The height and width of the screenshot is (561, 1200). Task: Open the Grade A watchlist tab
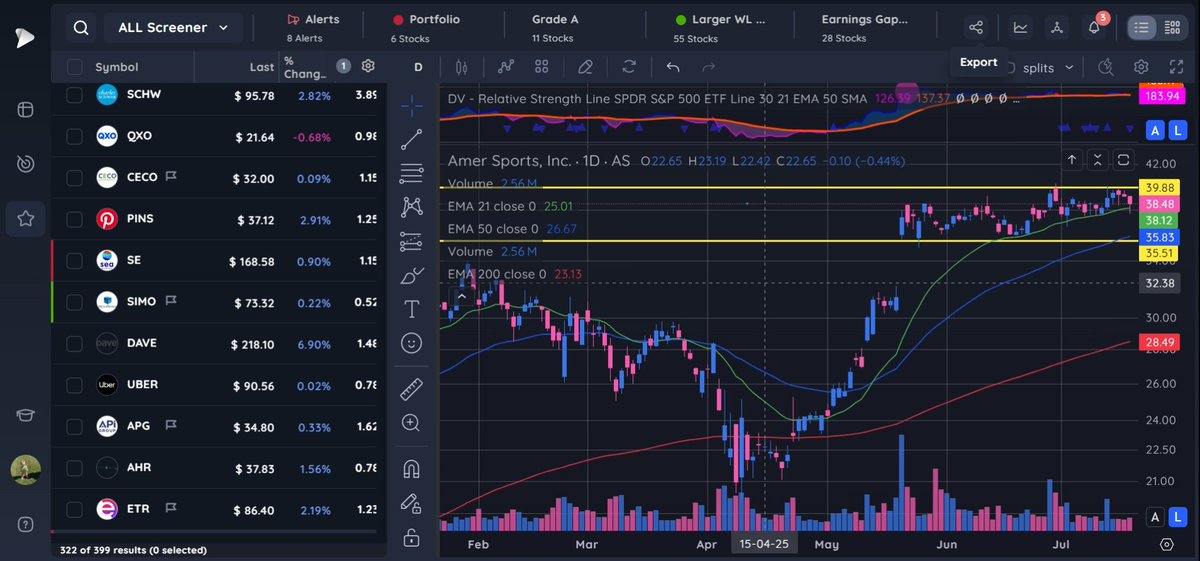pyautogui.click(x=555, y=28)
